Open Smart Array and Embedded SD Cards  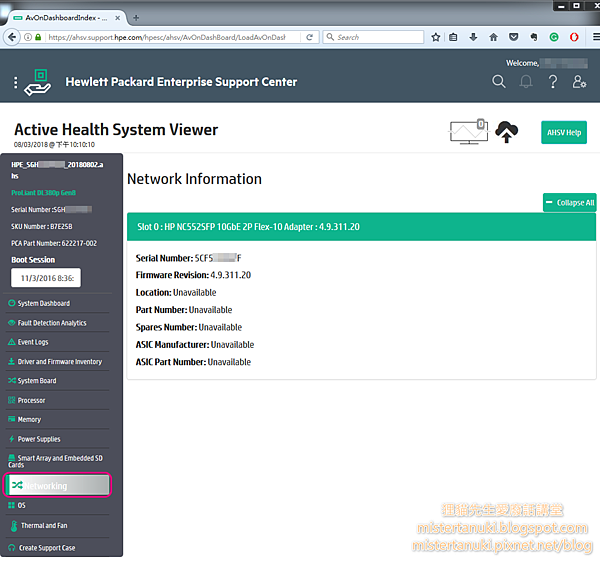(55, 461)
